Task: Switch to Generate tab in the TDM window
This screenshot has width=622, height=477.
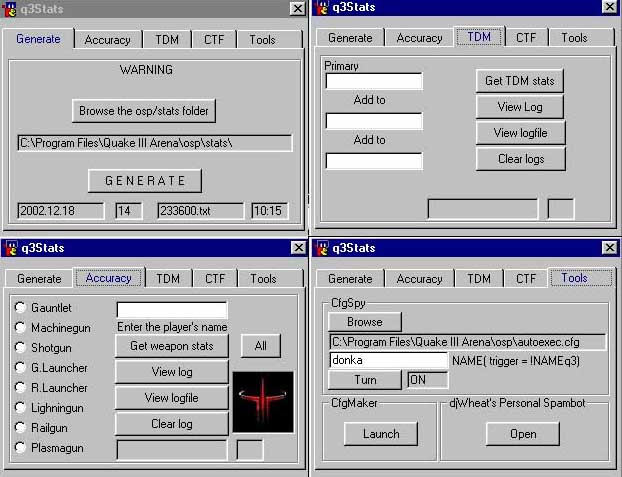Action: point(350,38)
